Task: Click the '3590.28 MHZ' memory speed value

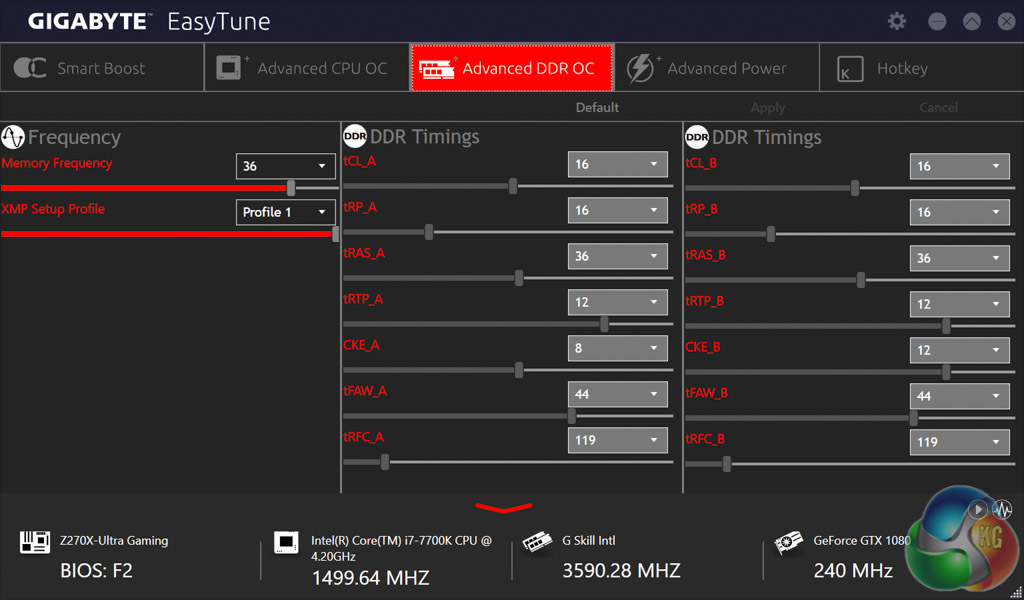Action: pyautogui.click(x=621, y=571)
